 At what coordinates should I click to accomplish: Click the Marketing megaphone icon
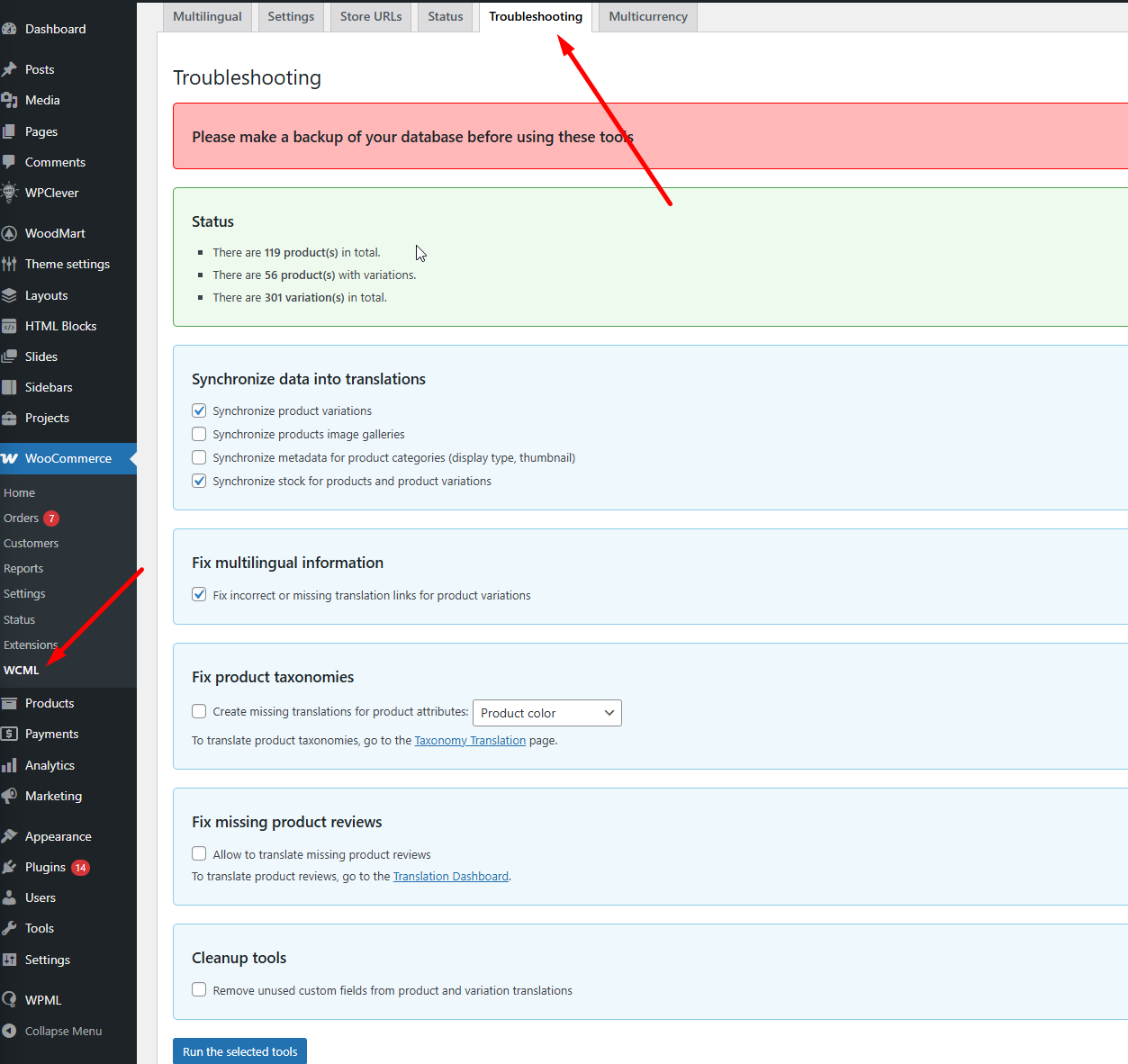point(9,796)
